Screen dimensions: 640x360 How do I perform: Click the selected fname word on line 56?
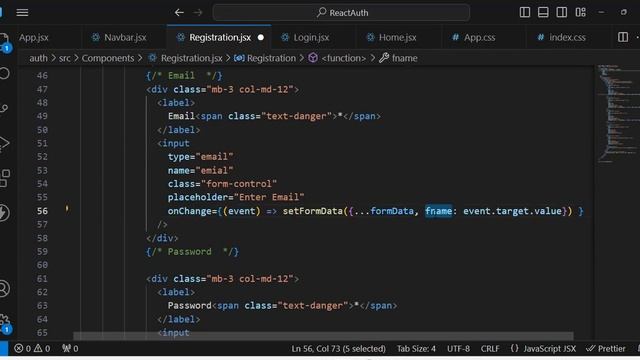pos(438,211)
